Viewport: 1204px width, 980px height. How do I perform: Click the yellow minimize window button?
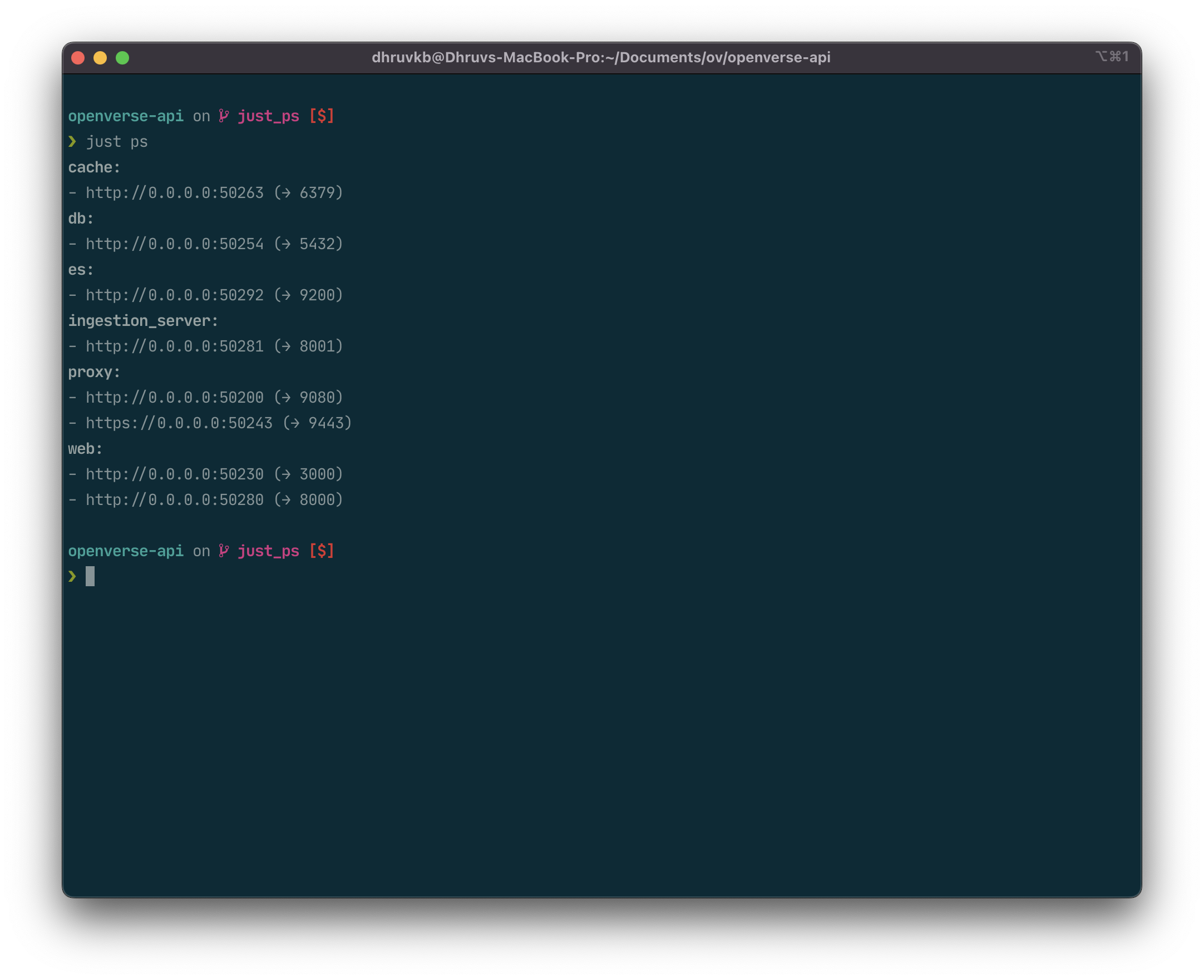100,58
